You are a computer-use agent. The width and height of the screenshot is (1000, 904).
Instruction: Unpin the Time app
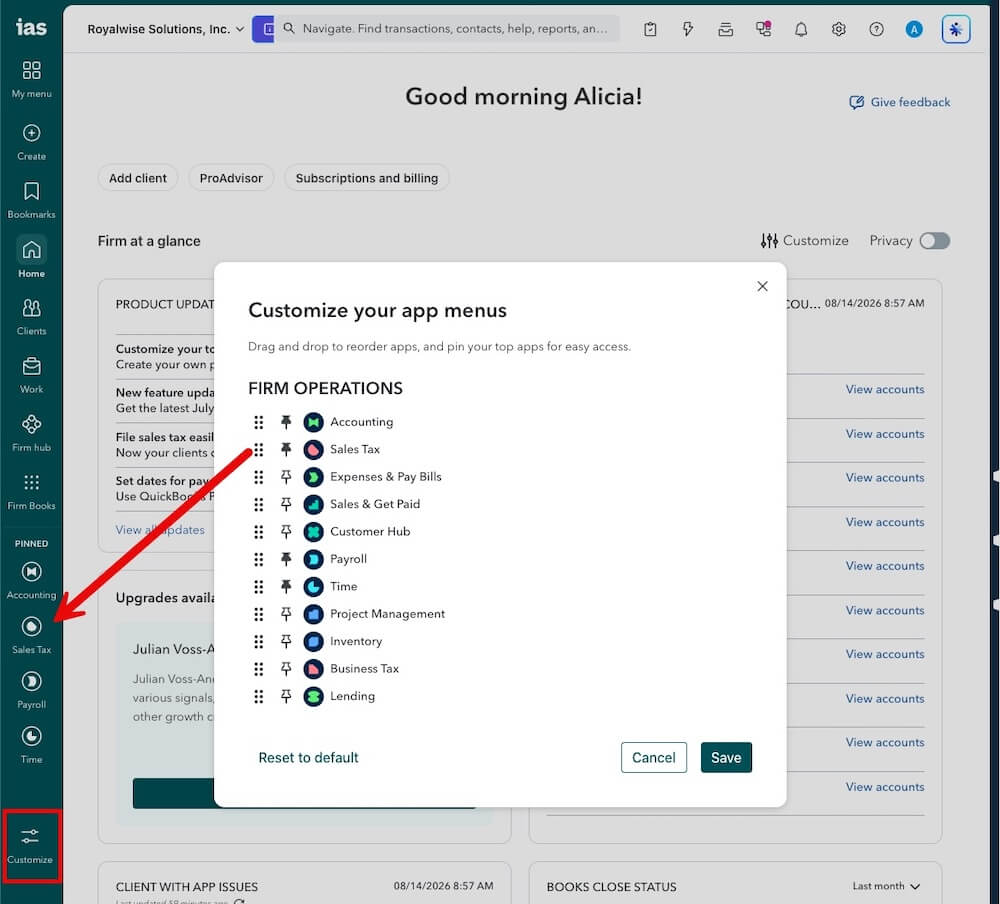[x=286, y=587]
